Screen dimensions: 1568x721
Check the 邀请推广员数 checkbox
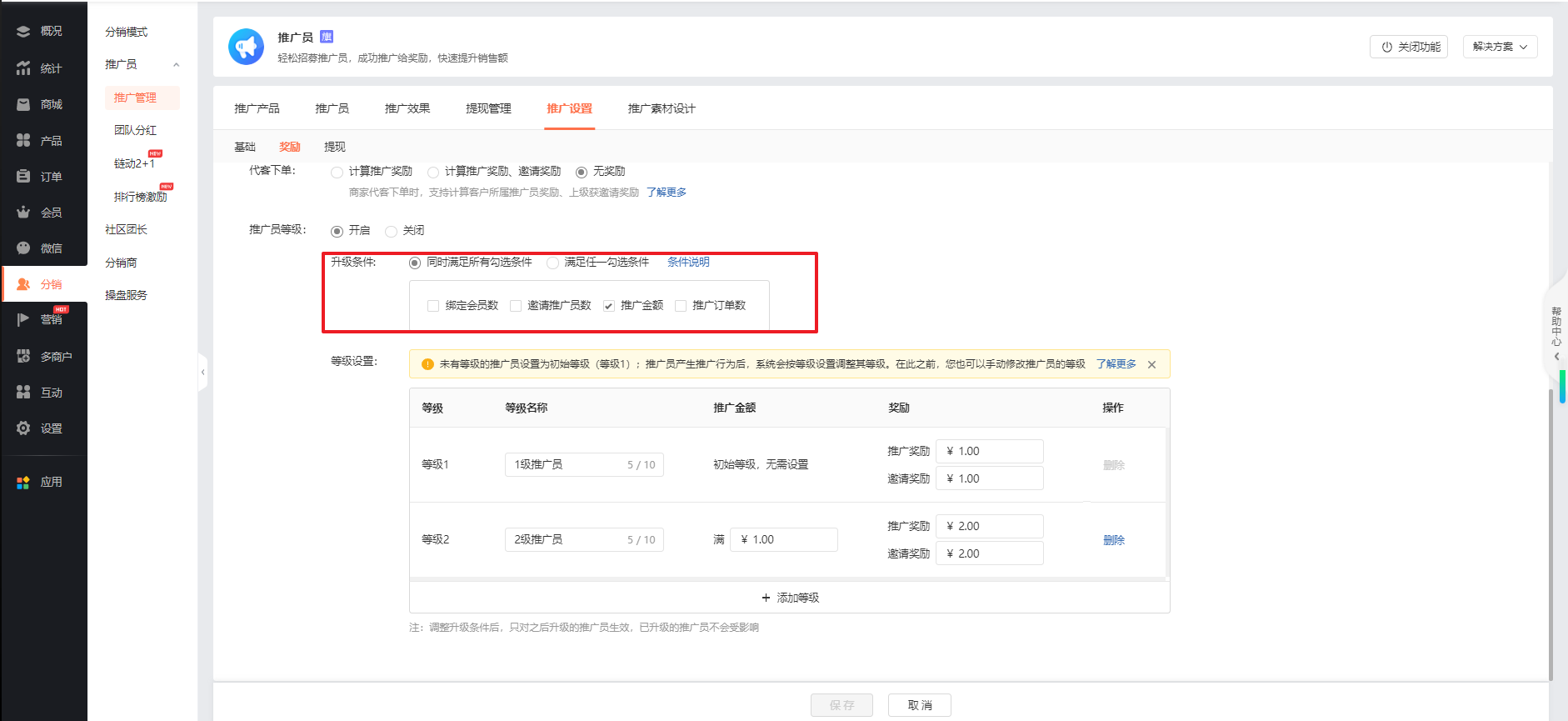516,306
